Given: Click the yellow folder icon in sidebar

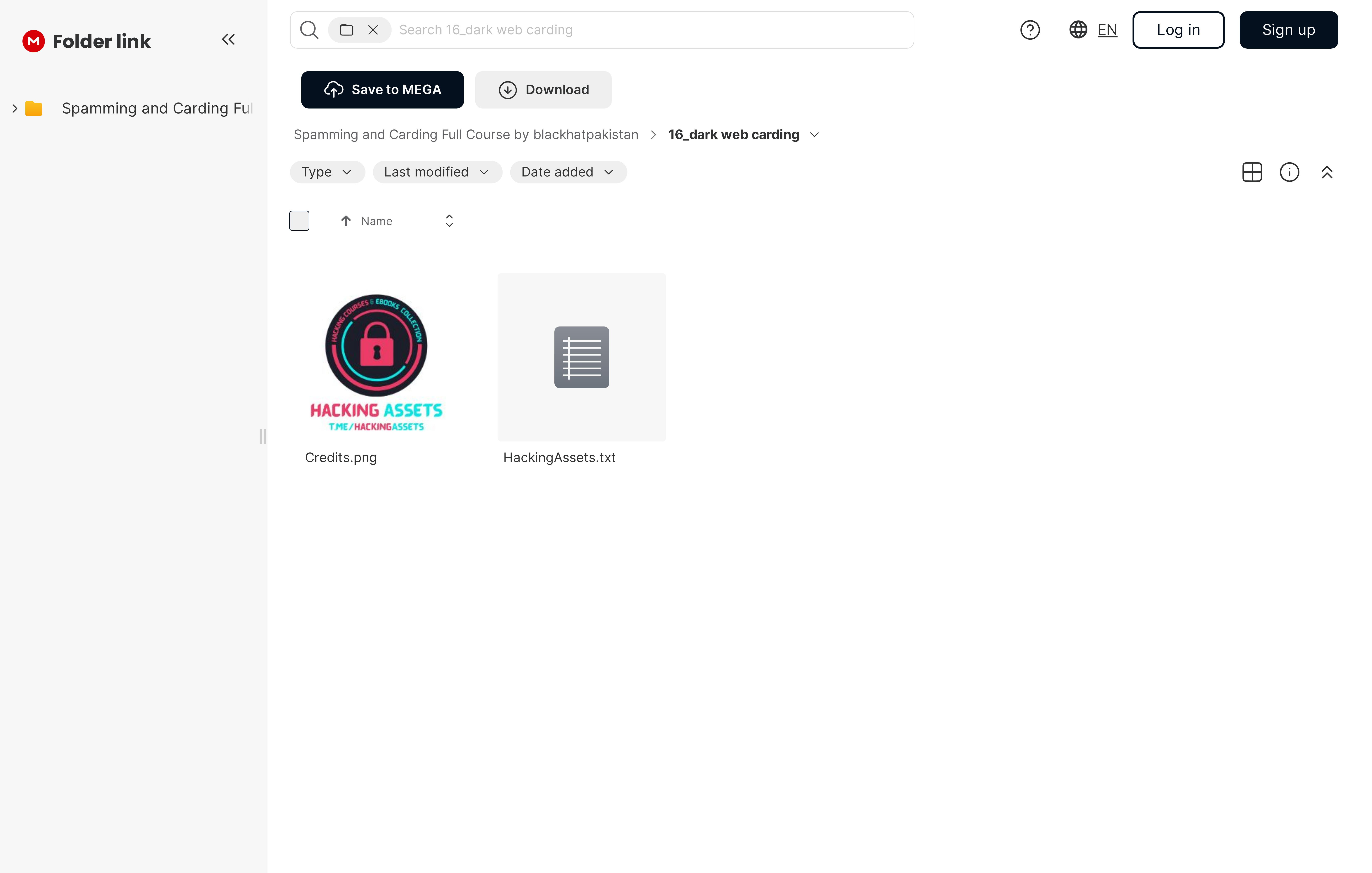Looking at the screenshot, I should click(x=34, y=108).
